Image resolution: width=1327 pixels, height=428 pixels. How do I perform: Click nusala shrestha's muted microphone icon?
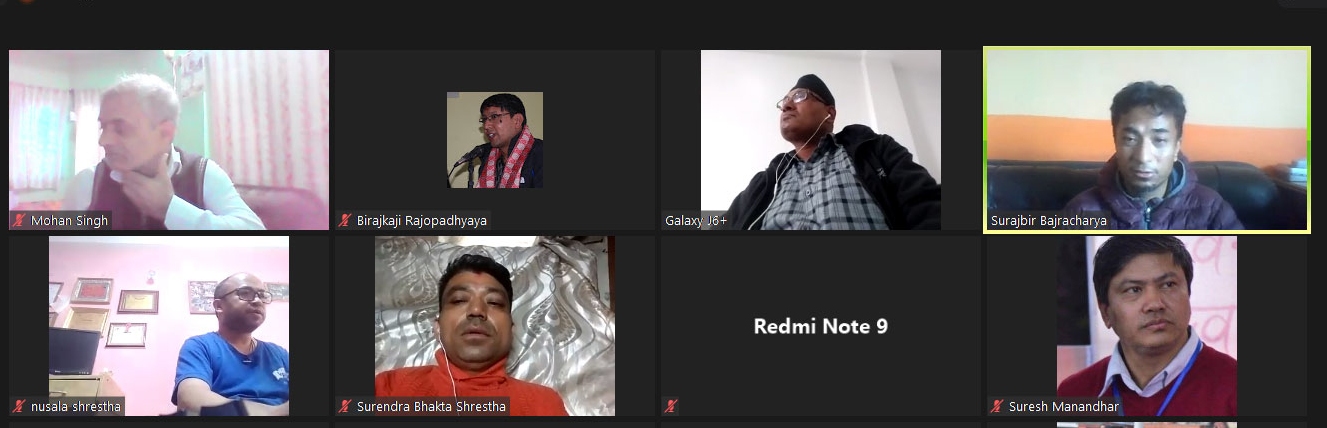click(x=18, y=406)
